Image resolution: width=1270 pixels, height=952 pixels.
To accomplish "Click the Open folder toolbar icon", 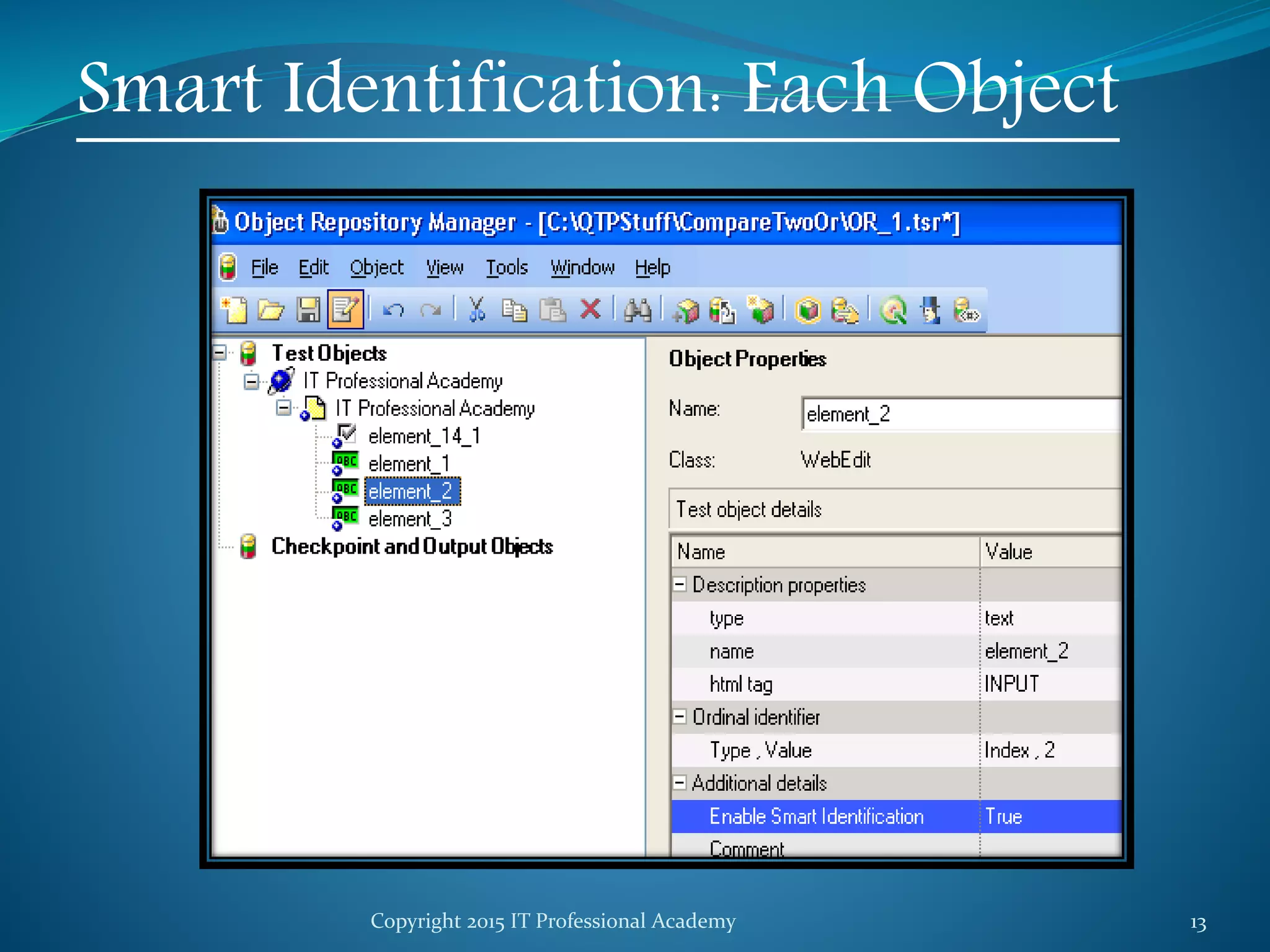I will 270,310.
